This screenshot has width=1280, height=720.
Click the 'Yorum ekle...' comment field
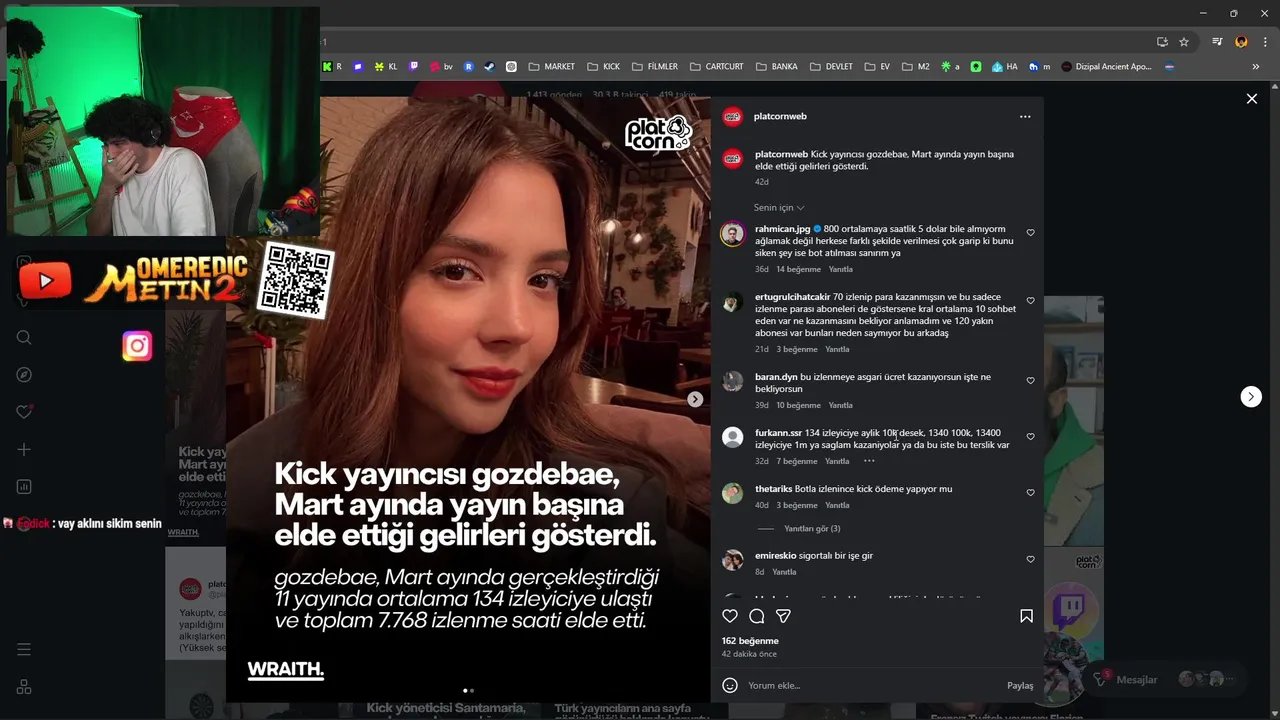pos(870,686)
